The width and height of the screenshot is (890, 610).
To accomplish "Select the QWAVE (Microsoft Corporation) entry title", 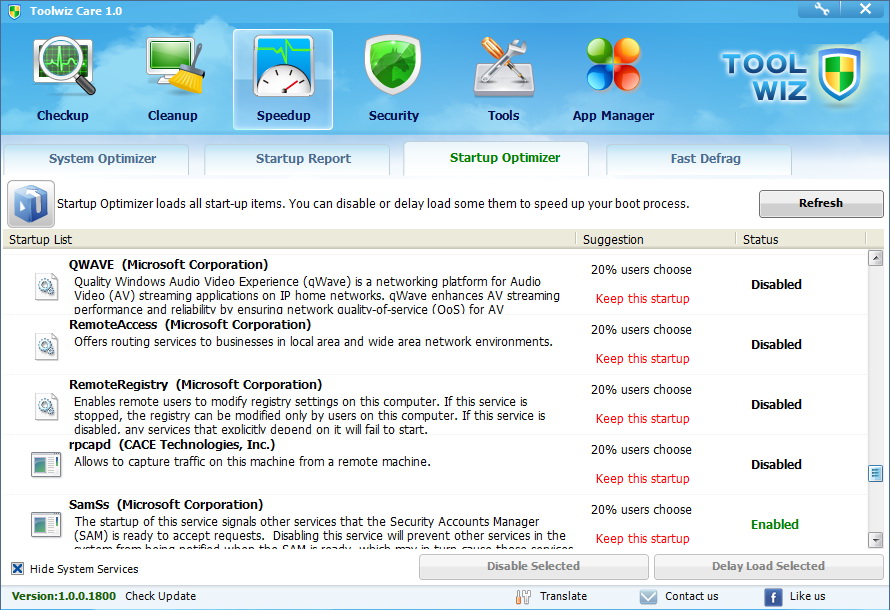I will [x=169, y=264].
